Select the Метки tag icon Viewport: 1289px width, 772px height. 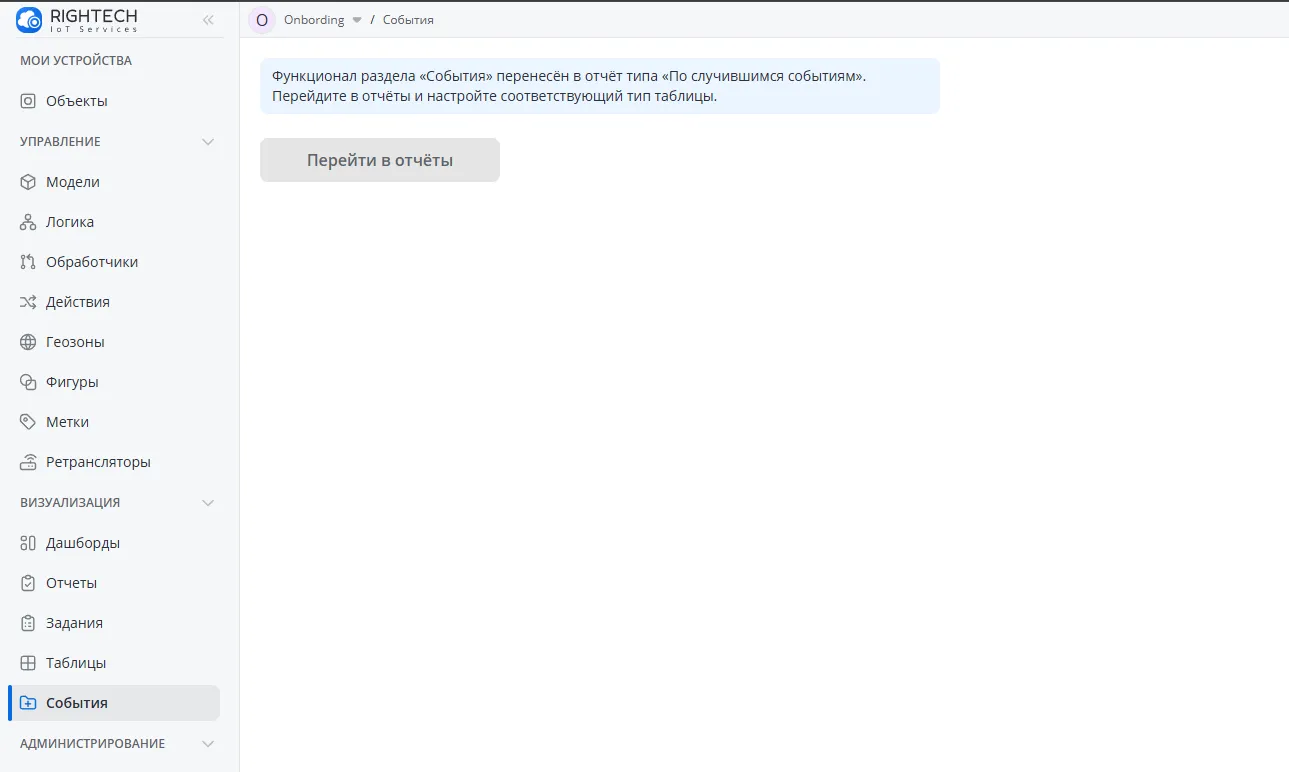click(x=28, y=422)
